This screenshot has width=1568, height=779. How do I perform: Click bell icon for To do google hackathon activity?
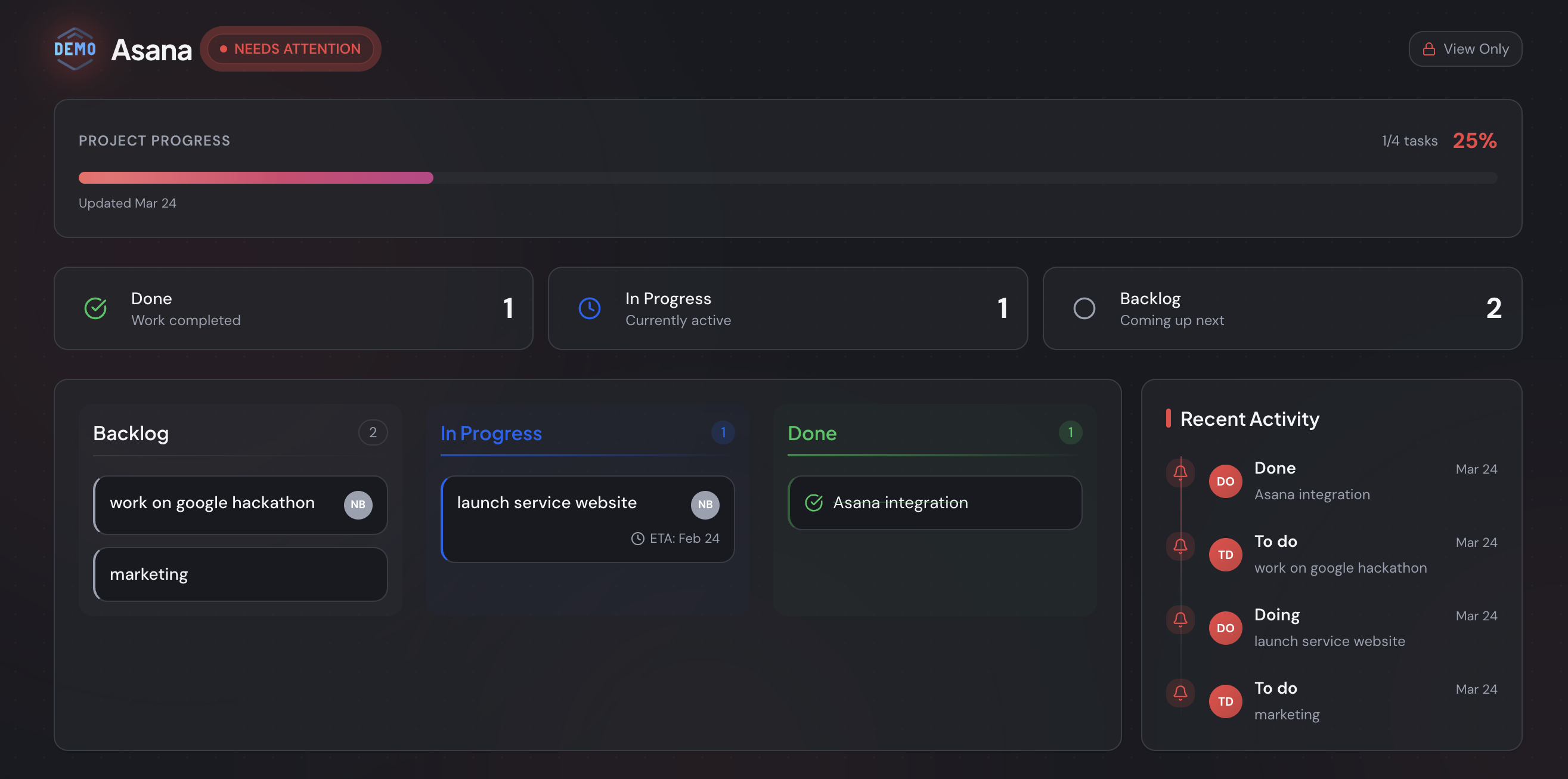coord(1180,546)
